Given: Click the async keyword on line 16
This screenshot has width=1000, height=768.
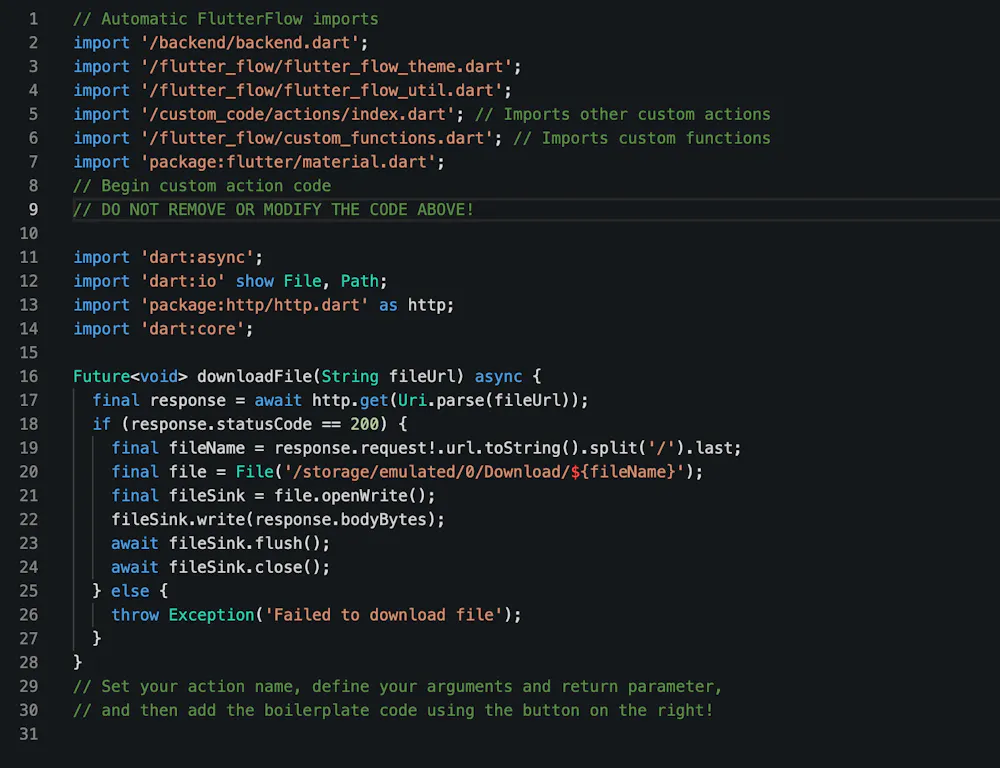Looking at the screenshot, I should 498,376.
